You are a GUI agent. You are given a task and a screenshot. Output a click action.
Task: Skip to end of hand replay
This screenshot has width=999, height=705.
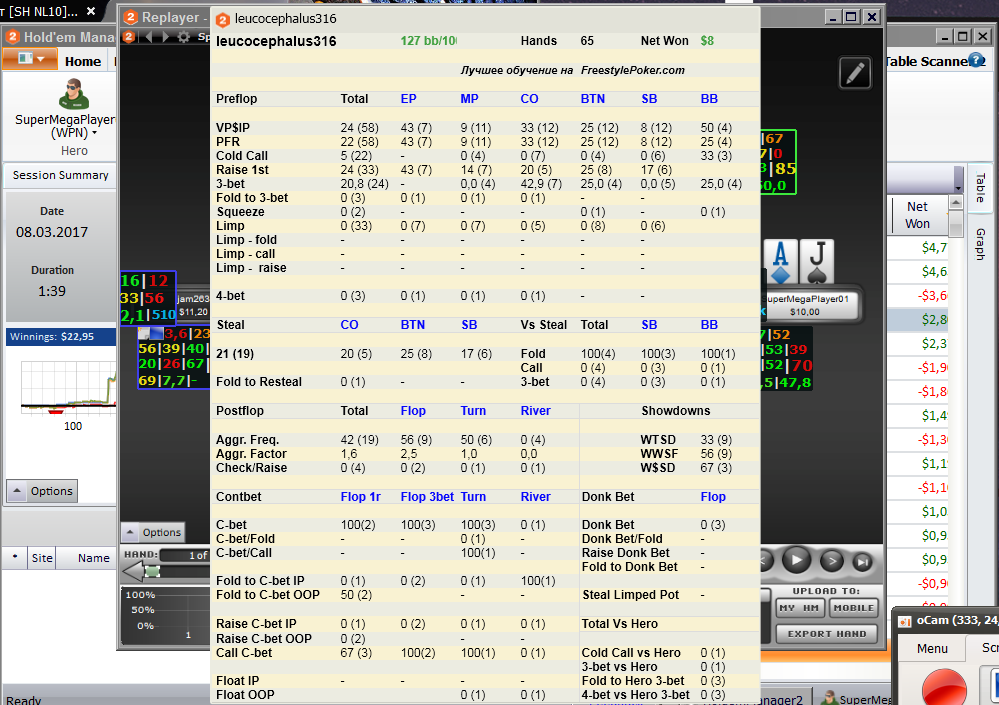pos(863,561)
